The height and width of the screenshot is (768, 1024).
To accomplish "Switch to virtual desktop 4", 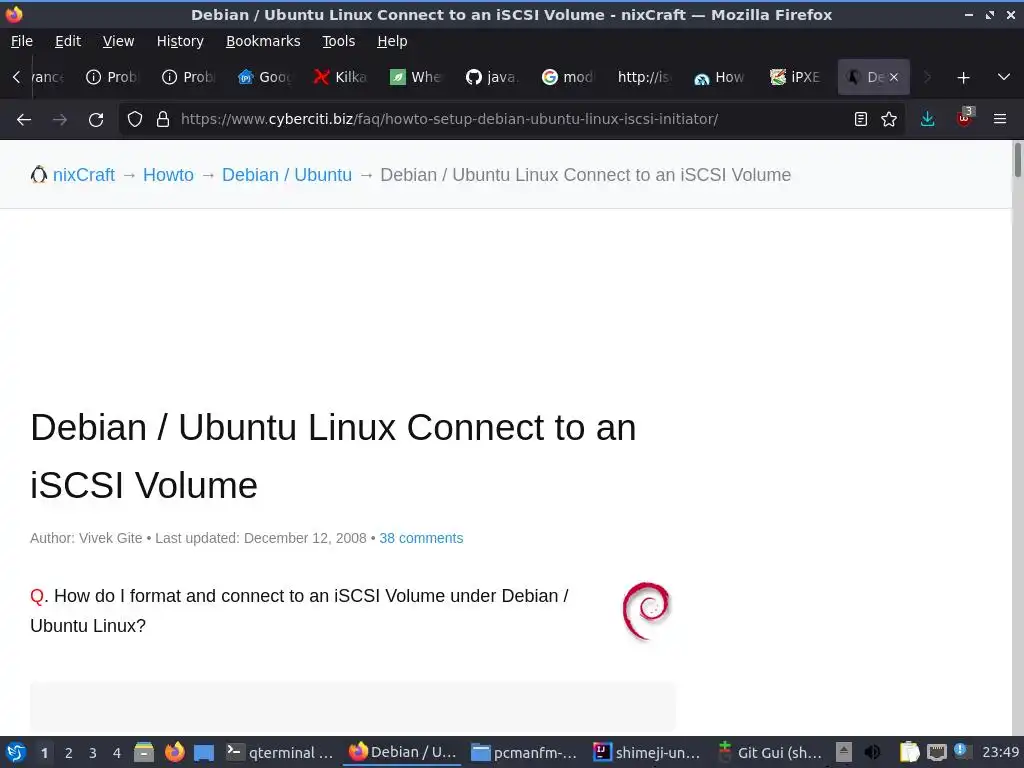I will 117,753.
